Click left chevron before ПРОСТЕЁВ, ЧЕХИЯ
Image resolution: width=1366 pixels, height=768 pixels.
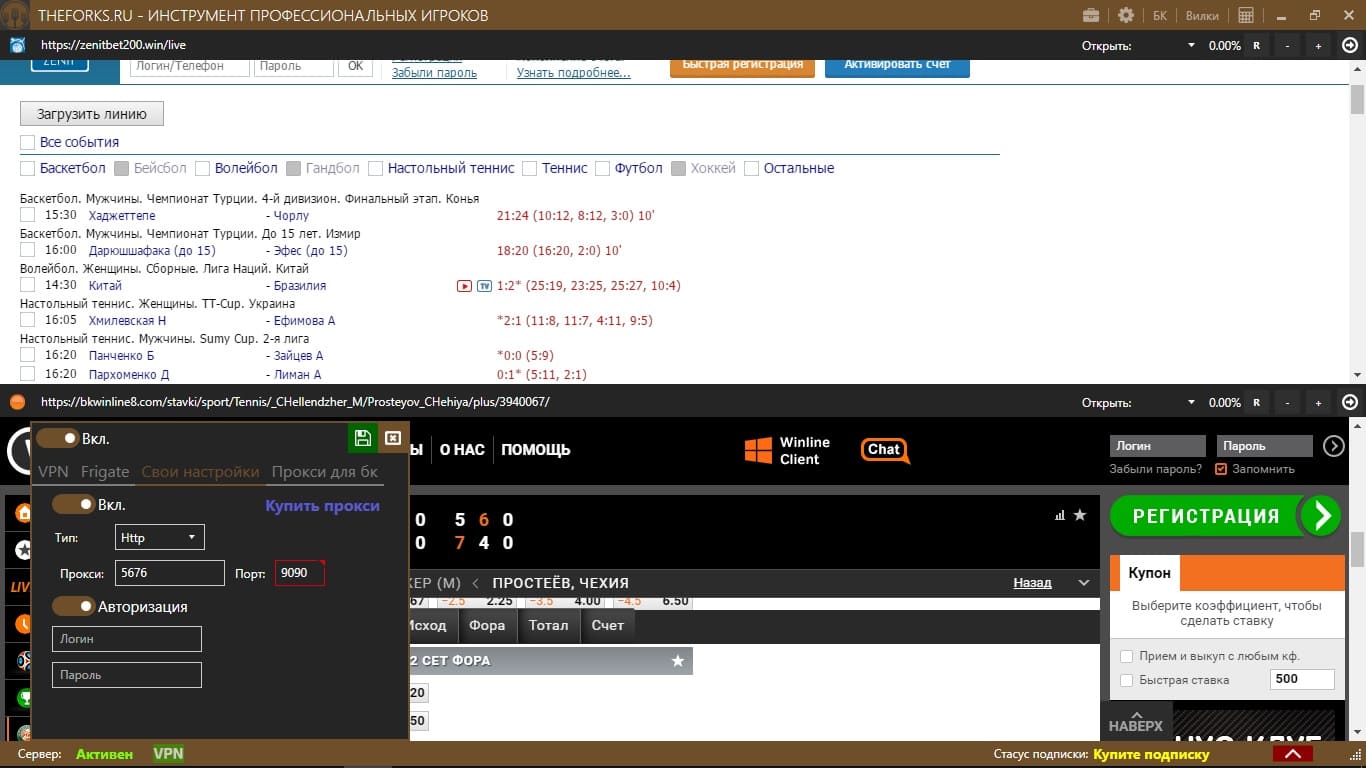click(477, 583)
